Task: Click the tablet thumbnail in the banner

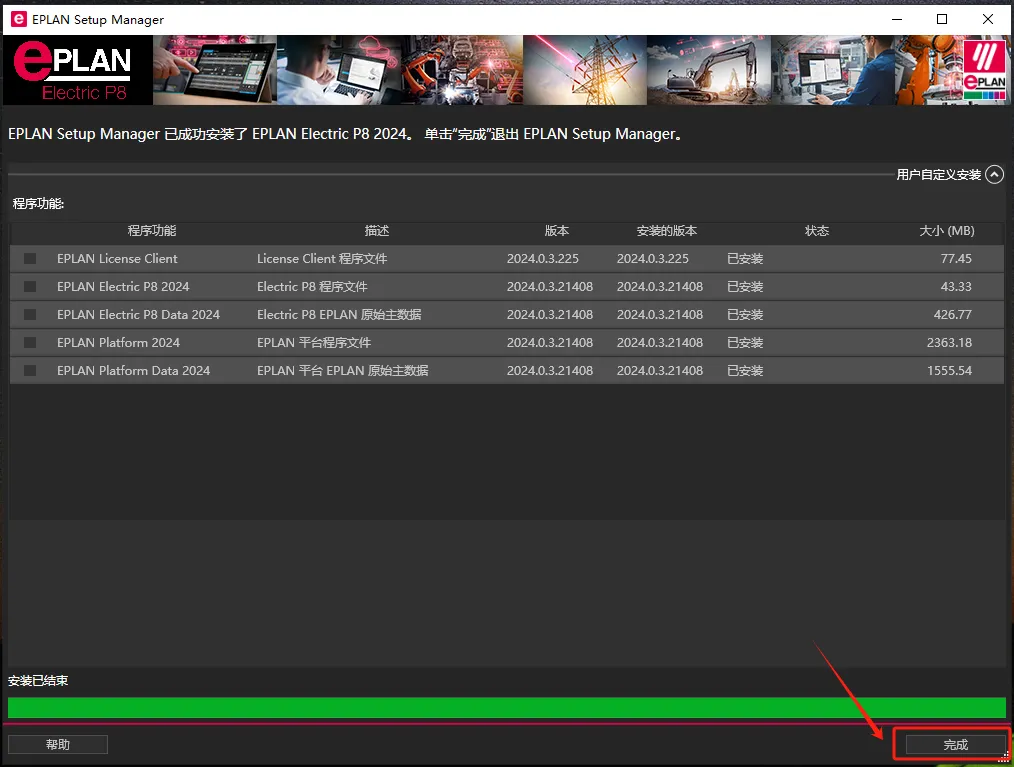Action: point(215,70)
